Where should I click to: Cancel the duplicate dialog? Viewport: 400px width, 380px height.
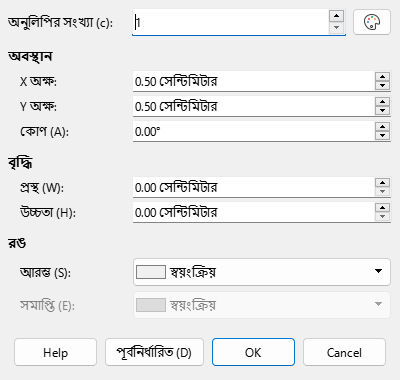(344, 352)
